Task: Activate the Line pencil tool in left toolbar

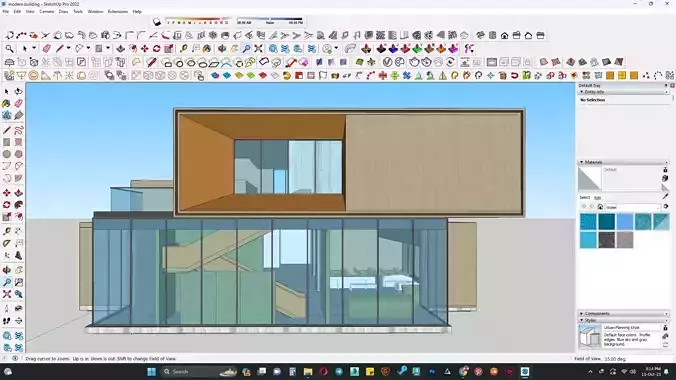Action: 6,130
